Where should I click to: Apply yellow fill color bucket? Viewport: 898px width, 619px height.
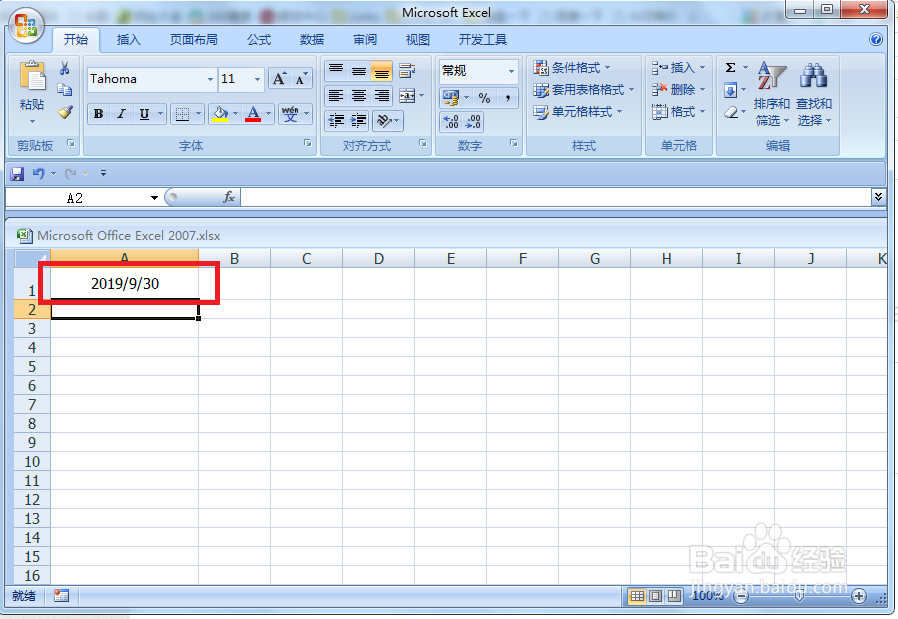pyautogui.click(x=220, y=114)
